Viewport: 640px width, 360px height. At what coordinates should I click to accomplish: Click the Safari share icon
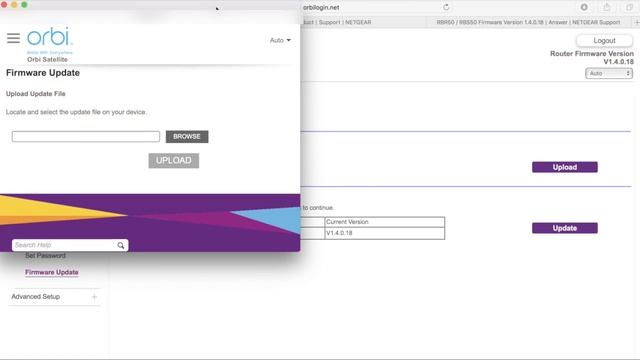pos(607,7)
